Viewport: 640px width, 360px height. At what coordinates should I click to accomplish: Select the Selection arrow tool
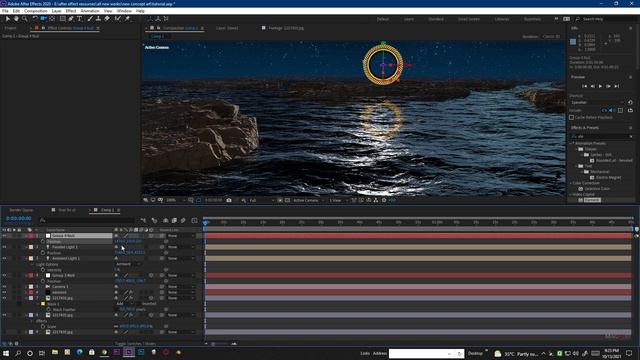[x=7, y=19]
